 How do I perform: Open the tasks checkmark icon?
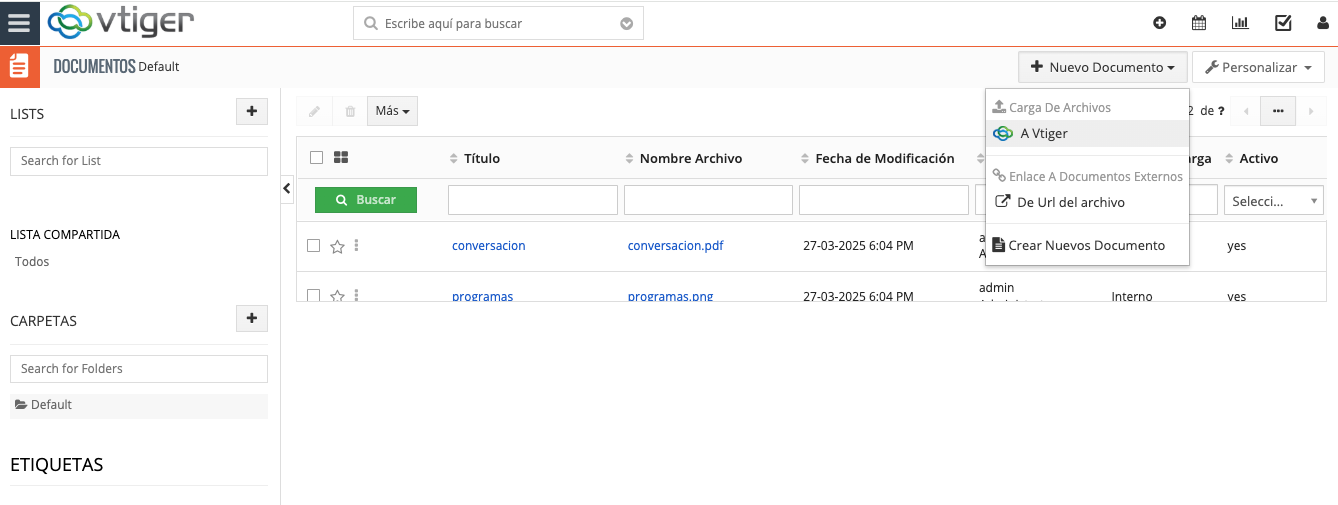pos(1282,23)
